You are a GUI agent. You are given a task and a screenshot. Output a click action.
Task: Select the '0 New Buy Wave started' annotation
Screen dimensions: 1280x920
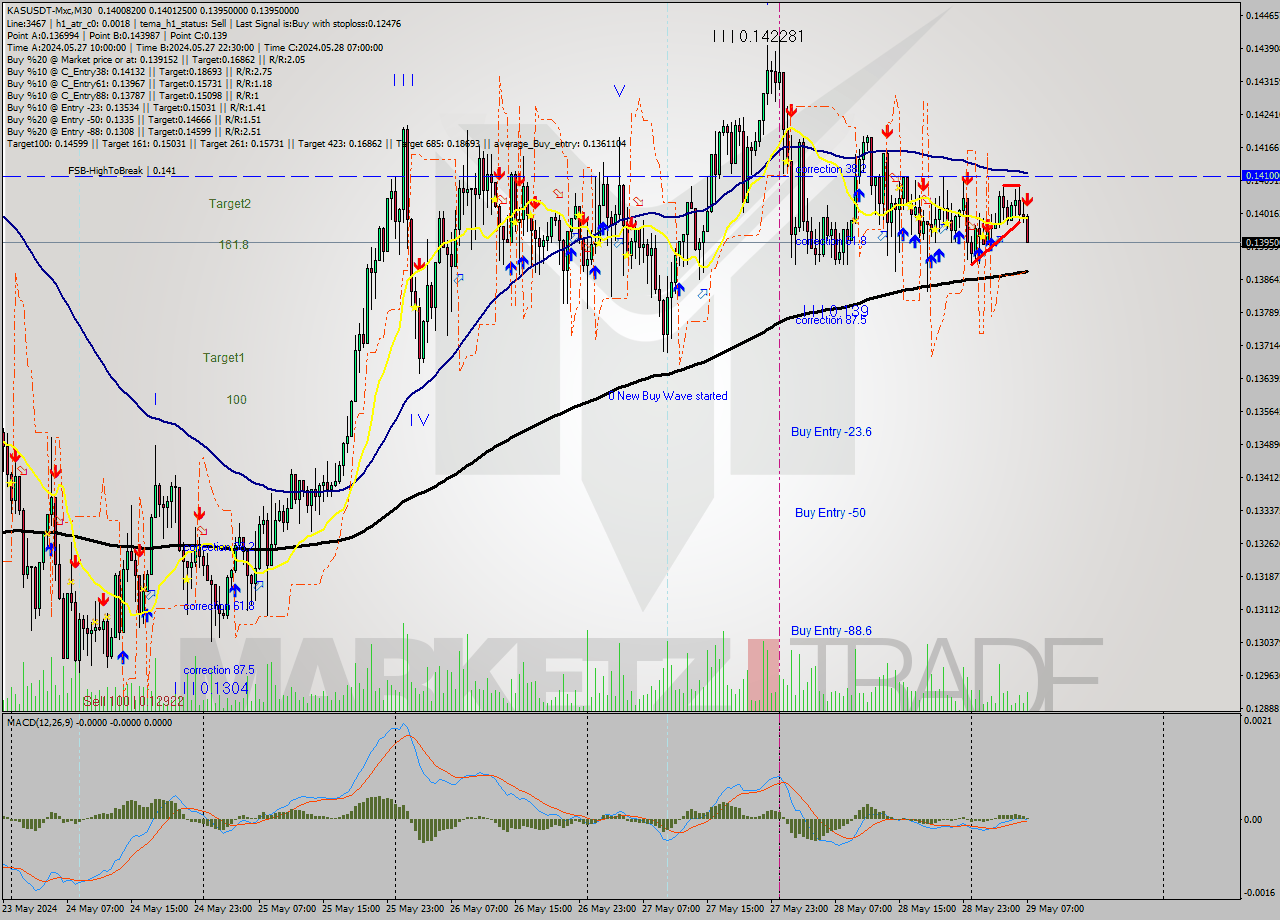668,396
